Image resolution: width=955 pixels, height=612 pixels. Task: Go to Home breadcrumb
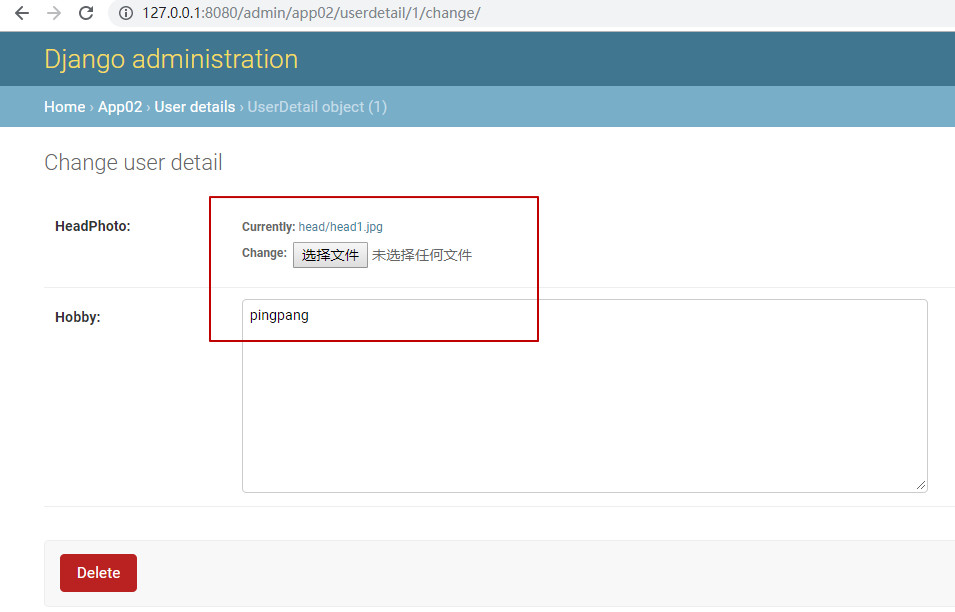pyautogui.click(x=65, y=107)
